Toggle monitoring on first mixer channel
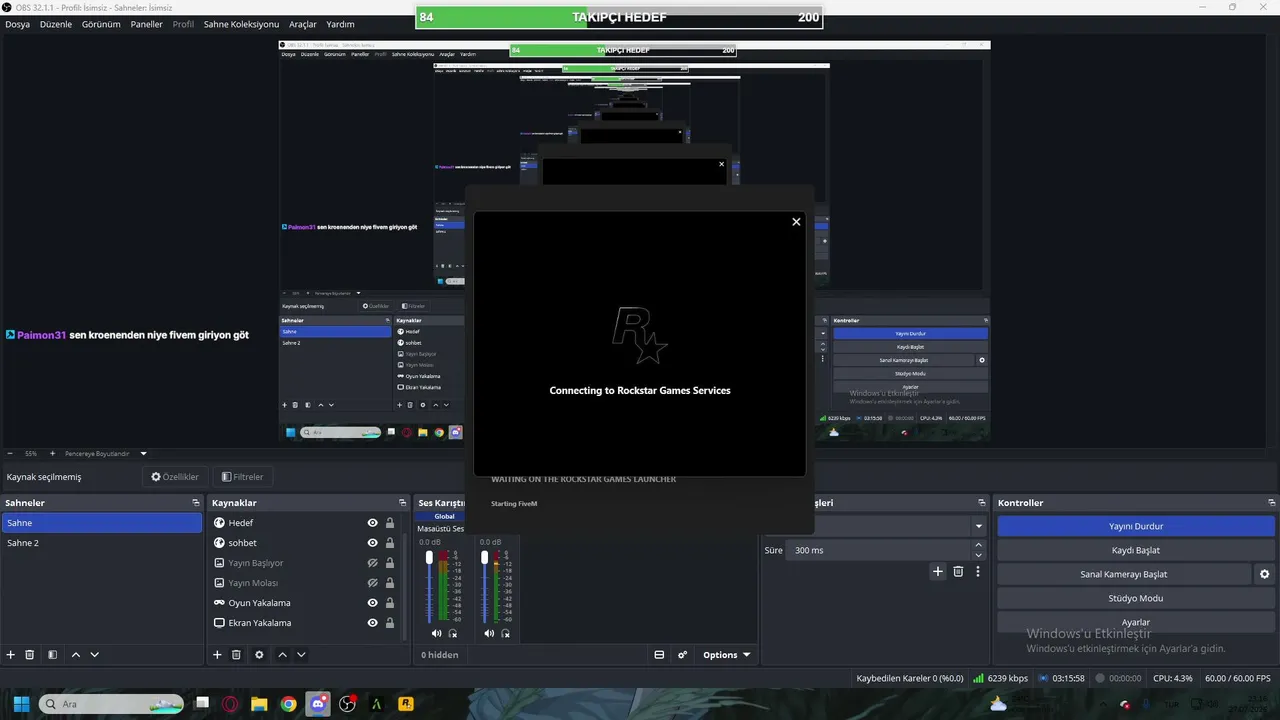The image size is (1280, 720). point(453,633)
